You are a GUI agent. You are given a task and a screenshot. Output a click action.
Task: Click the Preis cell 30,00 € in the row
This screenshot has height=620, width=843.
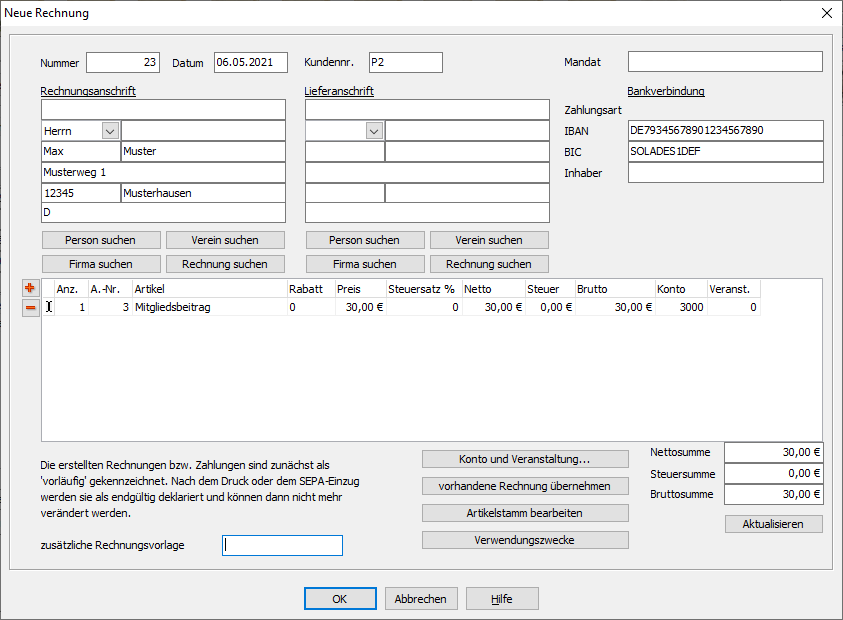[x=361, y=307]
